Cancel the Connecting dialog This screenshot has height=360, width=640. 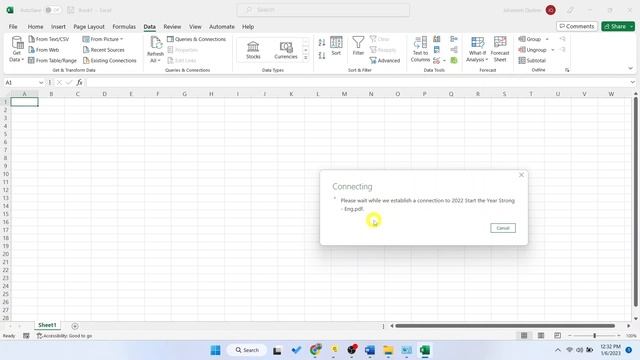pos(503,228)
